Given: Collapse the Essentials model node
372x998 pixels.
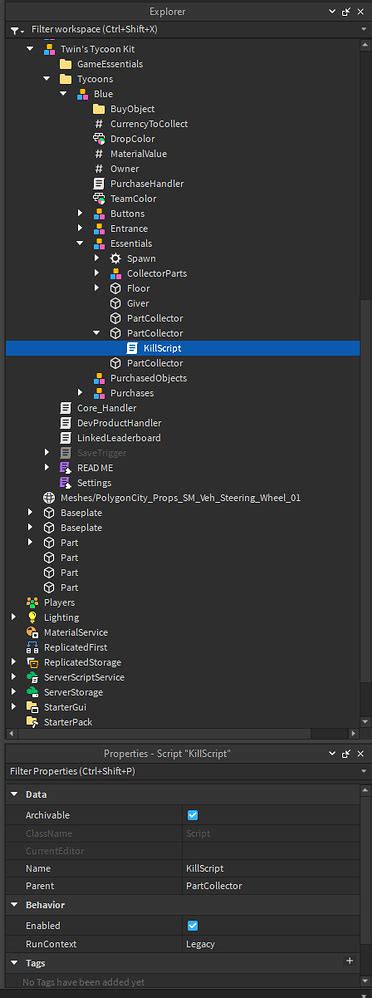Looking at the screenshot, I should tap(80, 244).
